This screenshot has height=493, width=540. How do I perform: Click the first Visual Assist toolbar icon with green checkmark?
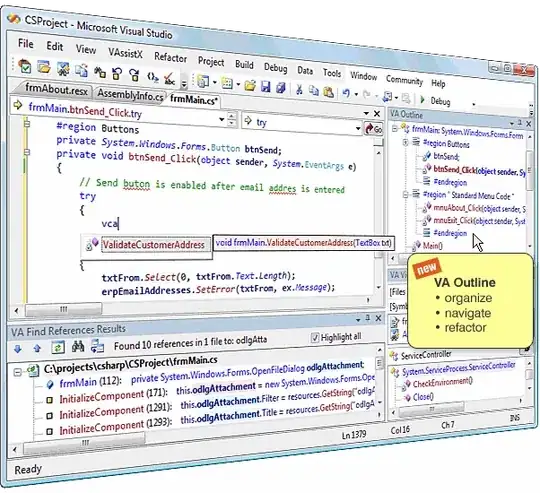tap(25, 66)
